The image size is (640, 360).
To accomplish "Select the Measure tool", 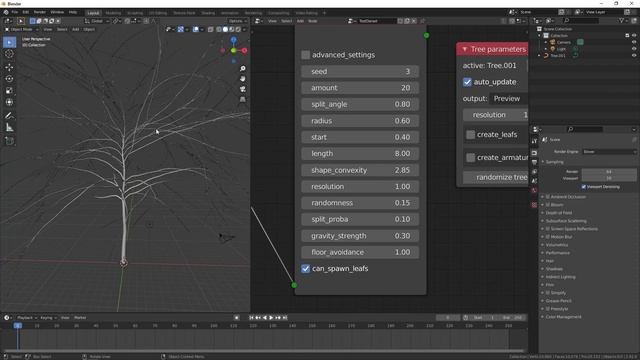I will coord(9,128).
